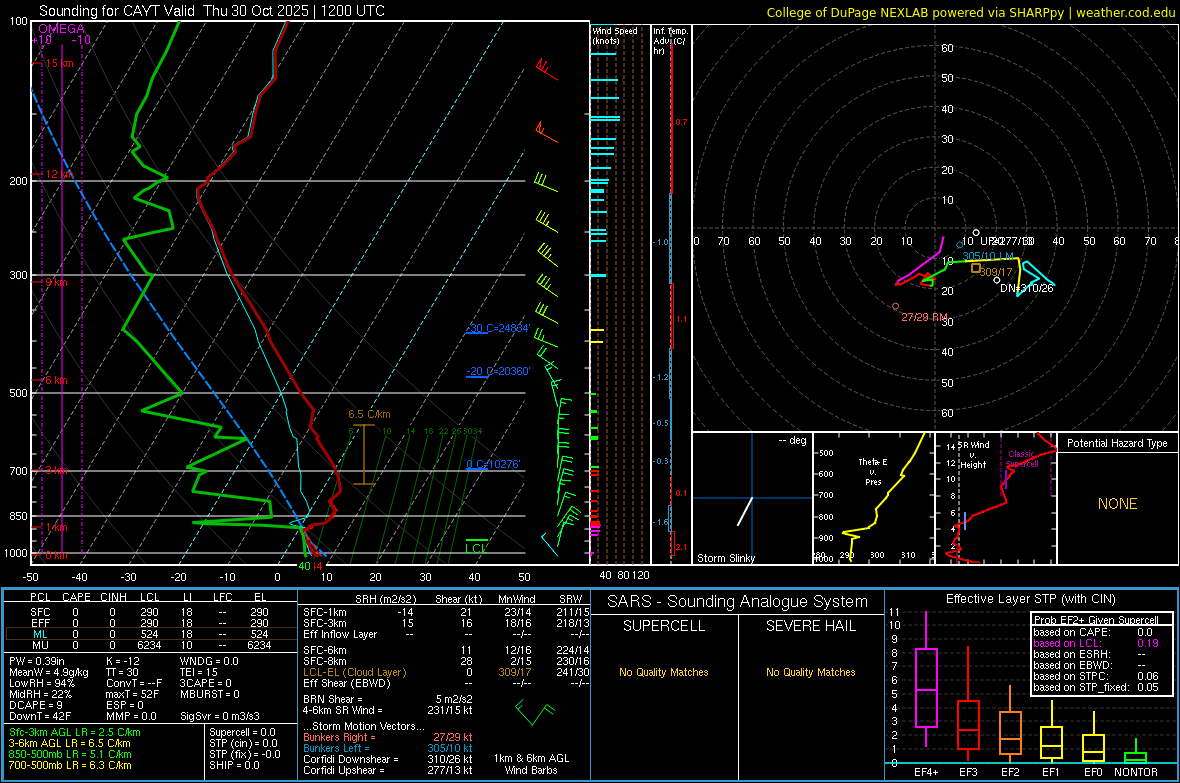Click the 'SARS - Sounding Analogue System' header
1180x783 pixels.
click(x=738, y=602)
